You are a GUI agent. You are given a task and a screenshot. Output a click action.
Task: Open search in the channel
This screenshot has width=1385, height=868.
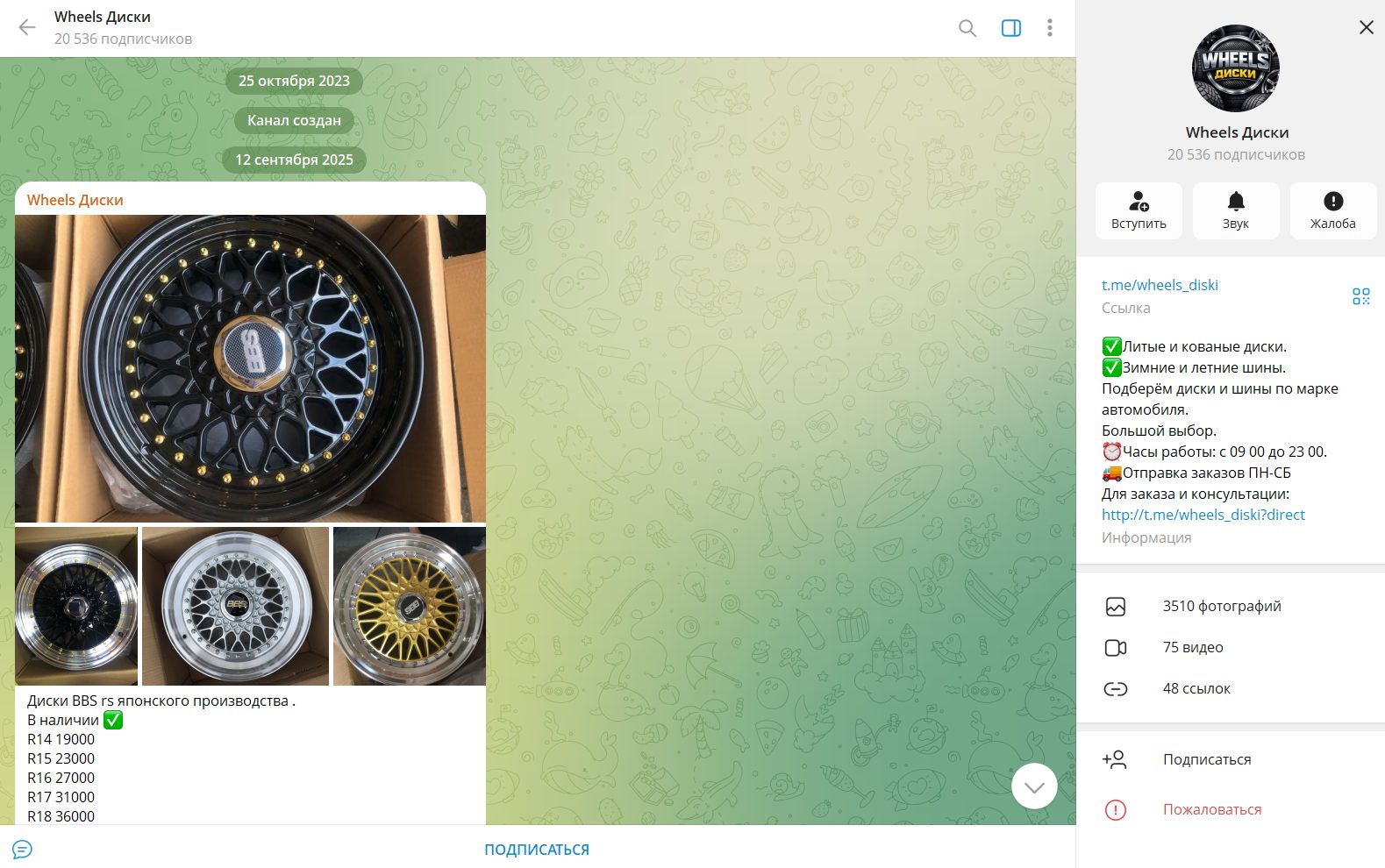pos(967,28)
